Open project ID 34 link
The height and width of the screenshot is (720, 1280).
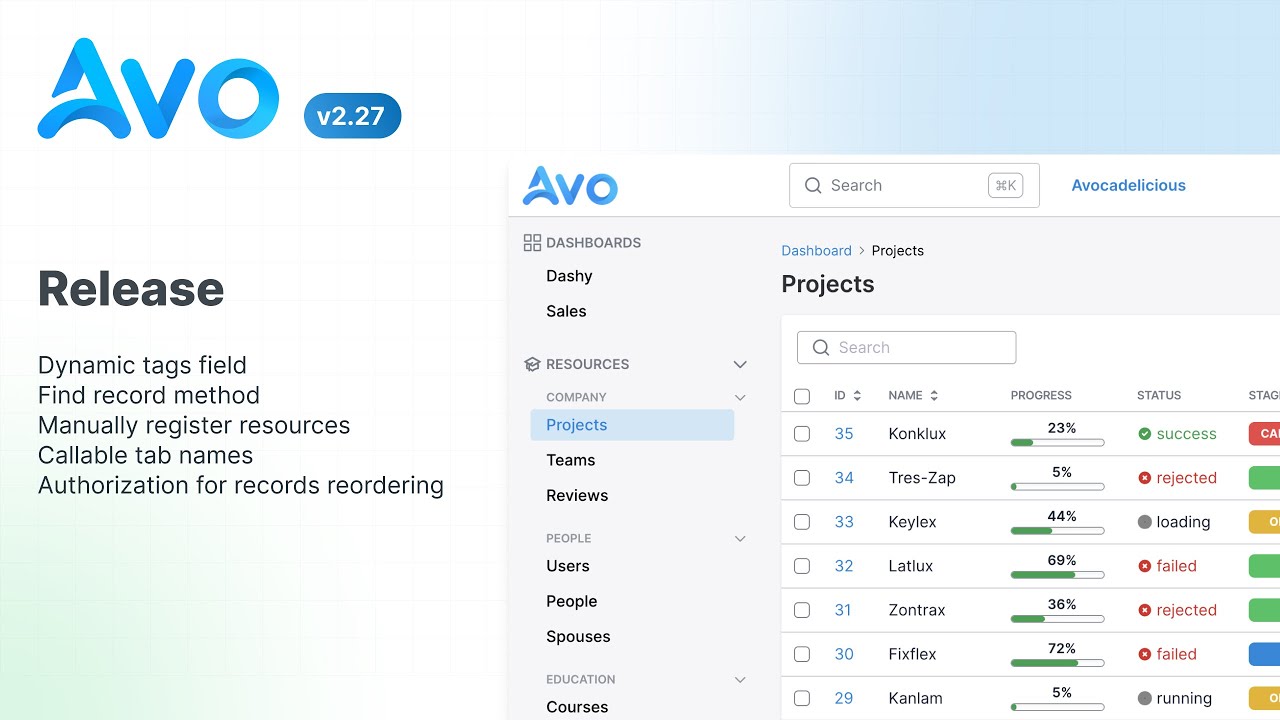844,478
